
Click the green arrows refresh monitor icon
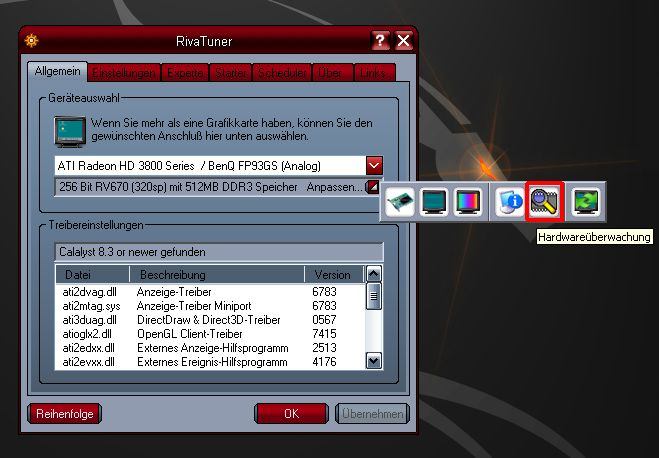(x=586, y=202)
